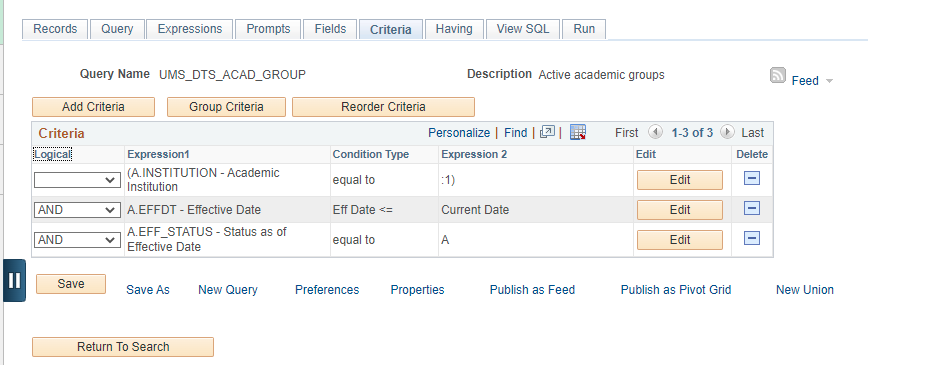The height and width of the screenshot is (365, 929).
Task: Switch to the View SQL tab
Action: (x=523, y=29)
